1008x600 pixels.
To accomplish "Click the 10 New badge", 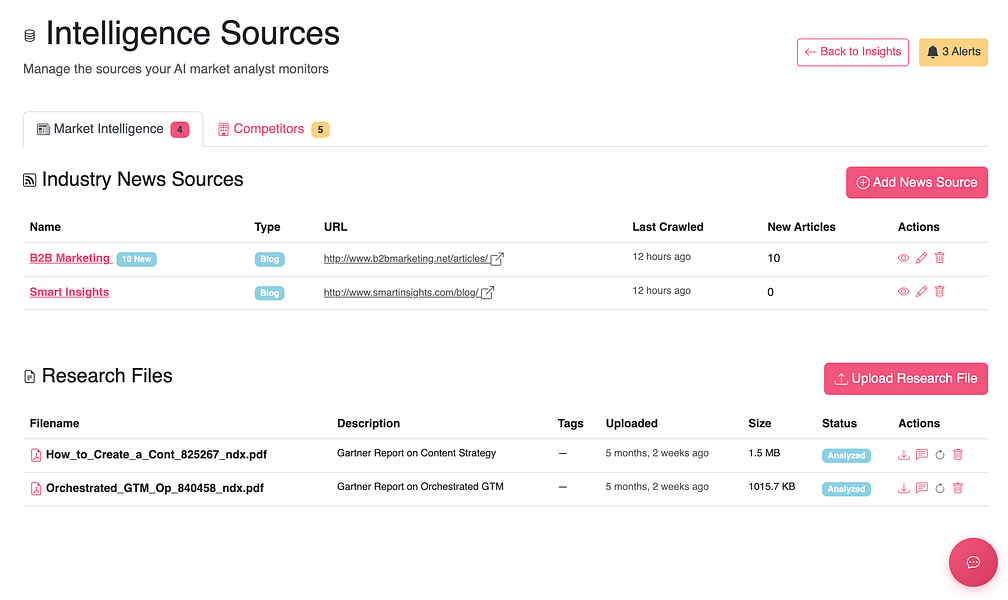I will 136,259.
